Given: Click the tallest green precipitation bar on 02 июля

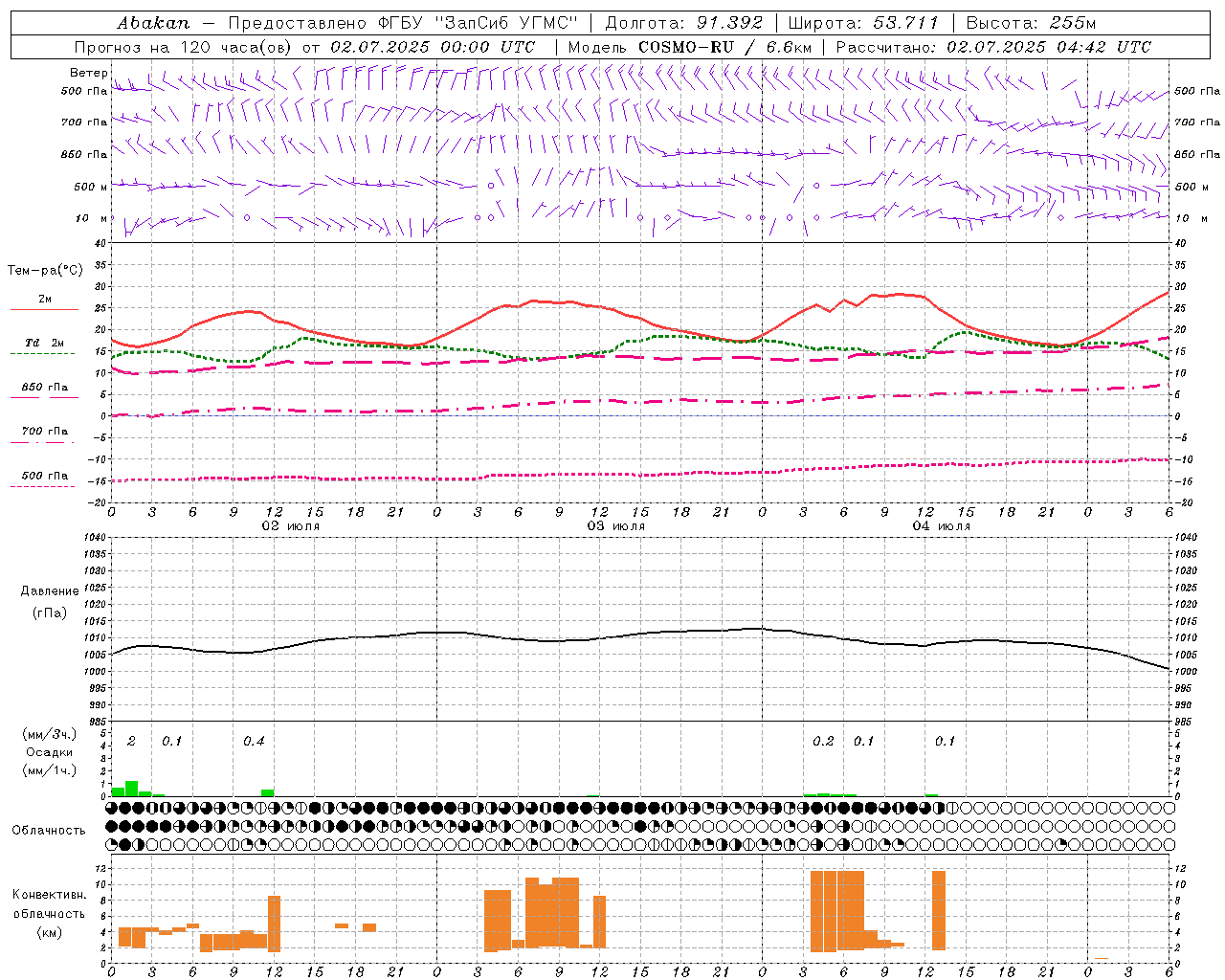Looking at the screenshot, I should pos(131,789).
